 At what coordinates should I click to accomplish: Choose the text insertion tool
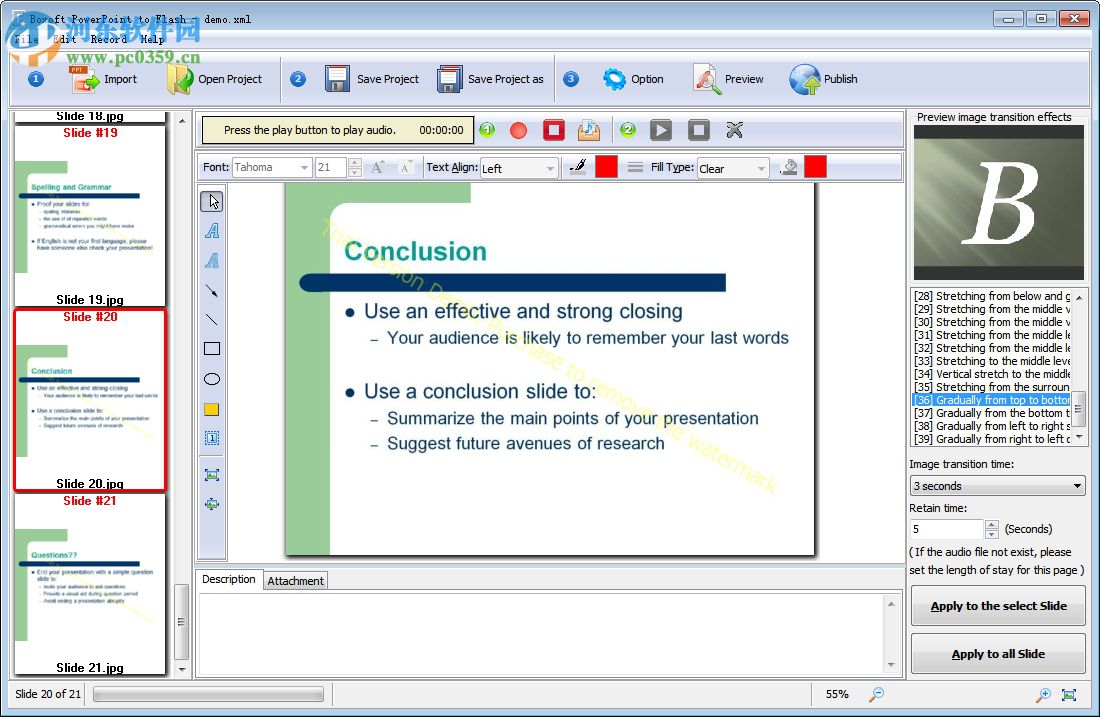click(x=211, y=231)
